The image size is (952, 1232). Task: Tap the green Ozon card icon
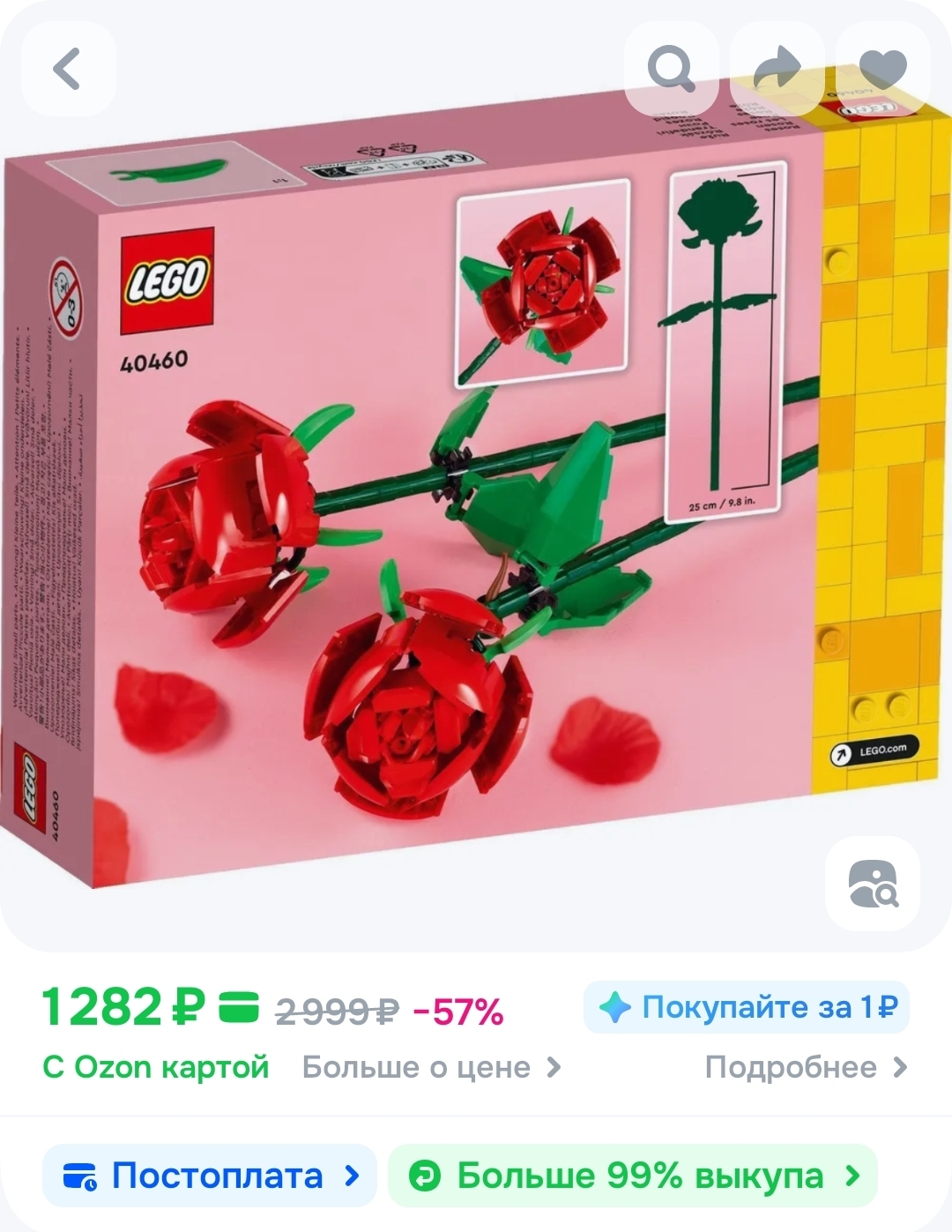coord(238,1007)
